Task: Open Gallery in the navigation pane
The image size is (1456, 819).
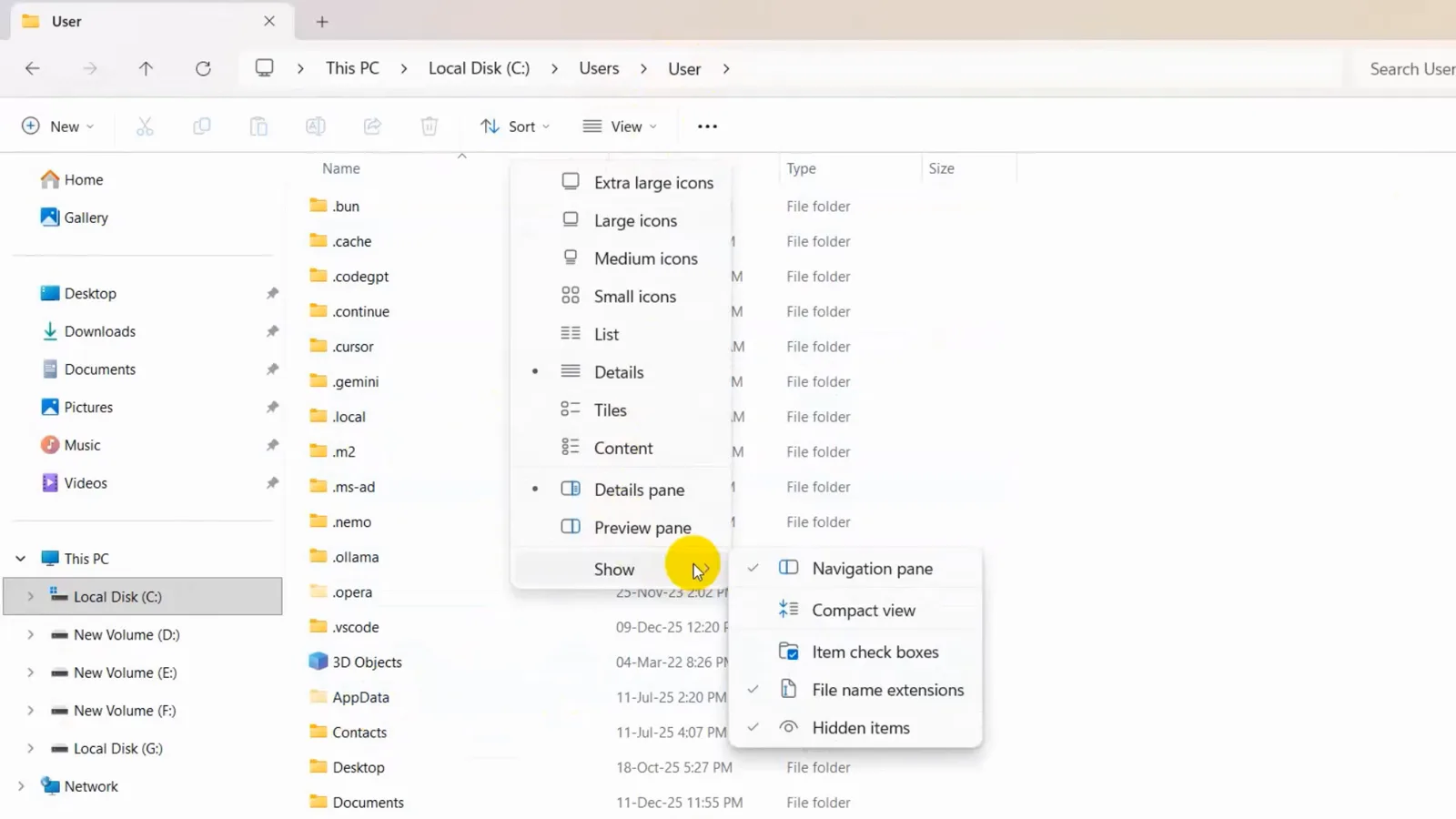Action: (75, 217)
